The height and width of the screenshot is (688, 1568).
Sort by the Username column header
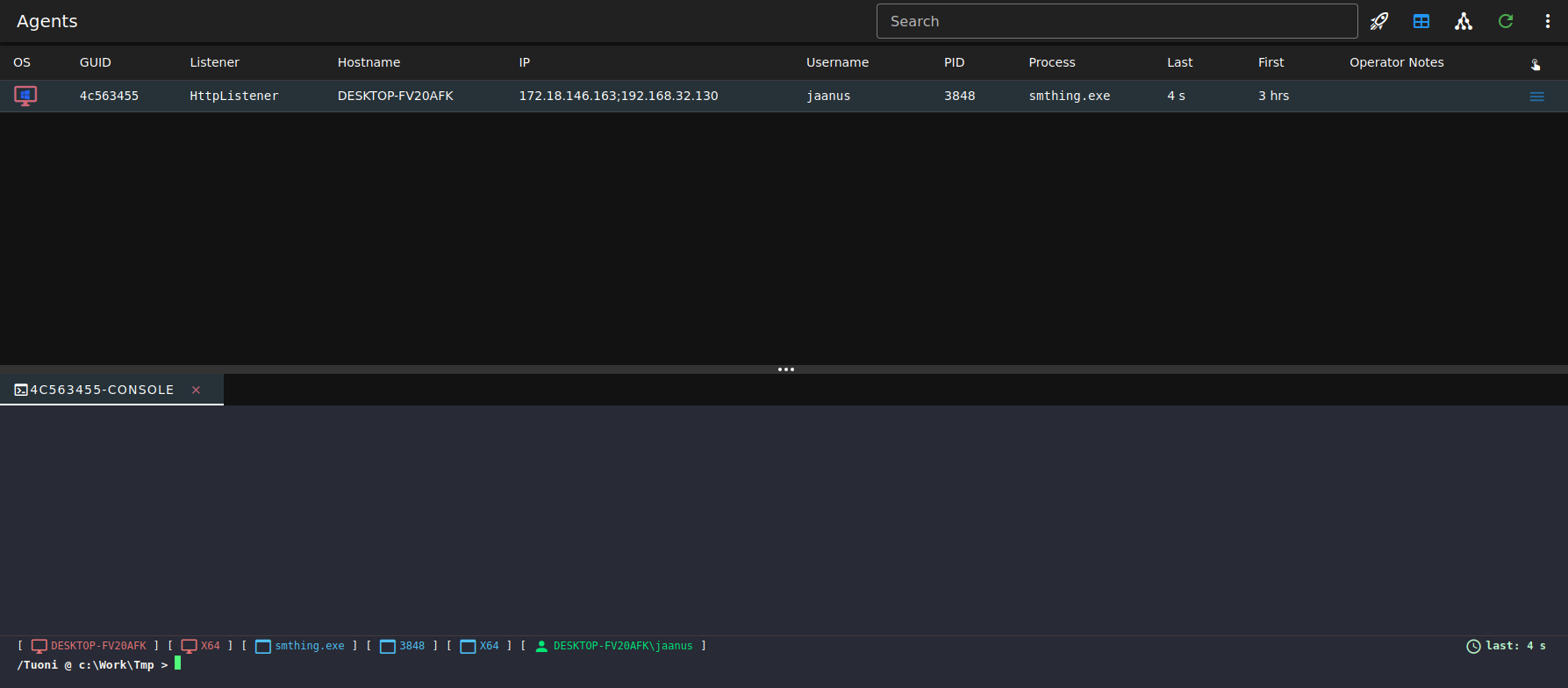point(837,62)
